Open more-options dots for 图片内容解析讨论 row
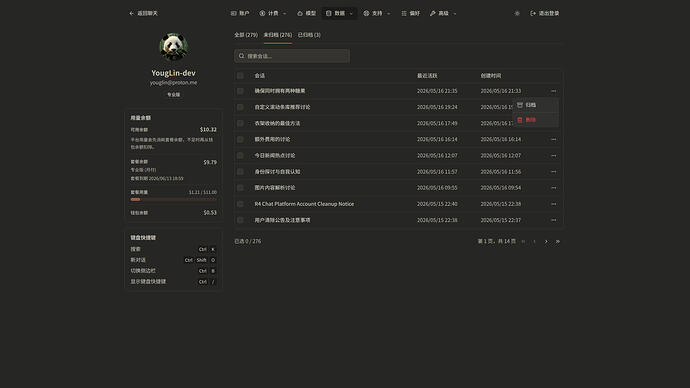The image size is (690, 388). tap(554, 188)
